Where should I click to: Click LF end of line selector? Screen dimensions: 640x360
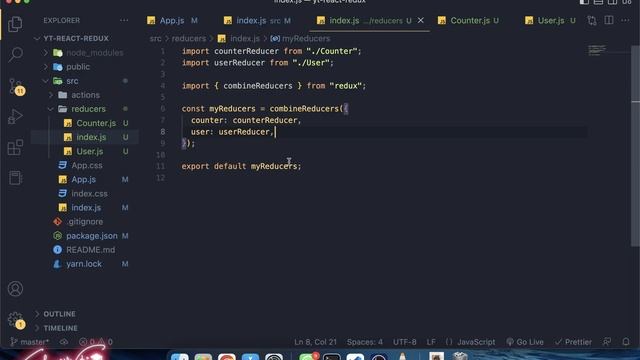pyautogui.click(x=431, y=342)
